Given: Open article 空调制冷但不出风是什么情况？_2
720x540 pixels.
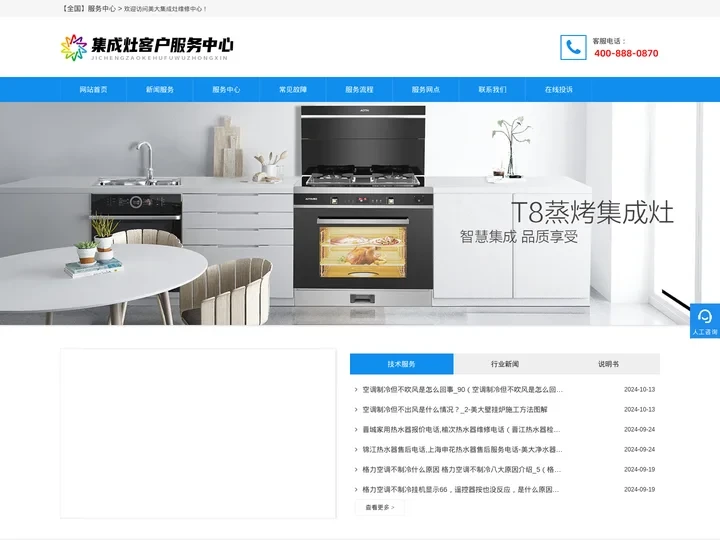Looking at the screenshot, I should 455,410.
